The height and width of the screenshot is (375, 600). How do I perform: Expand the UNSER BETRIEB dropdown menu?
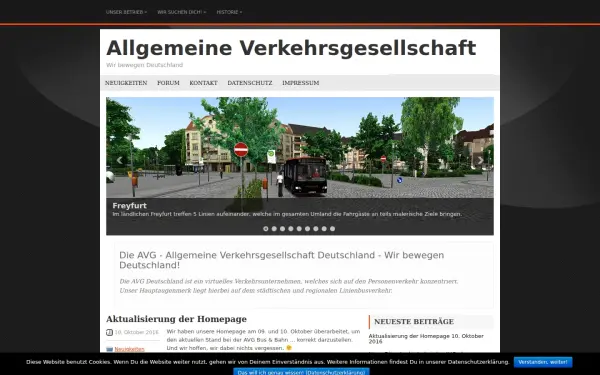point(126,12)
